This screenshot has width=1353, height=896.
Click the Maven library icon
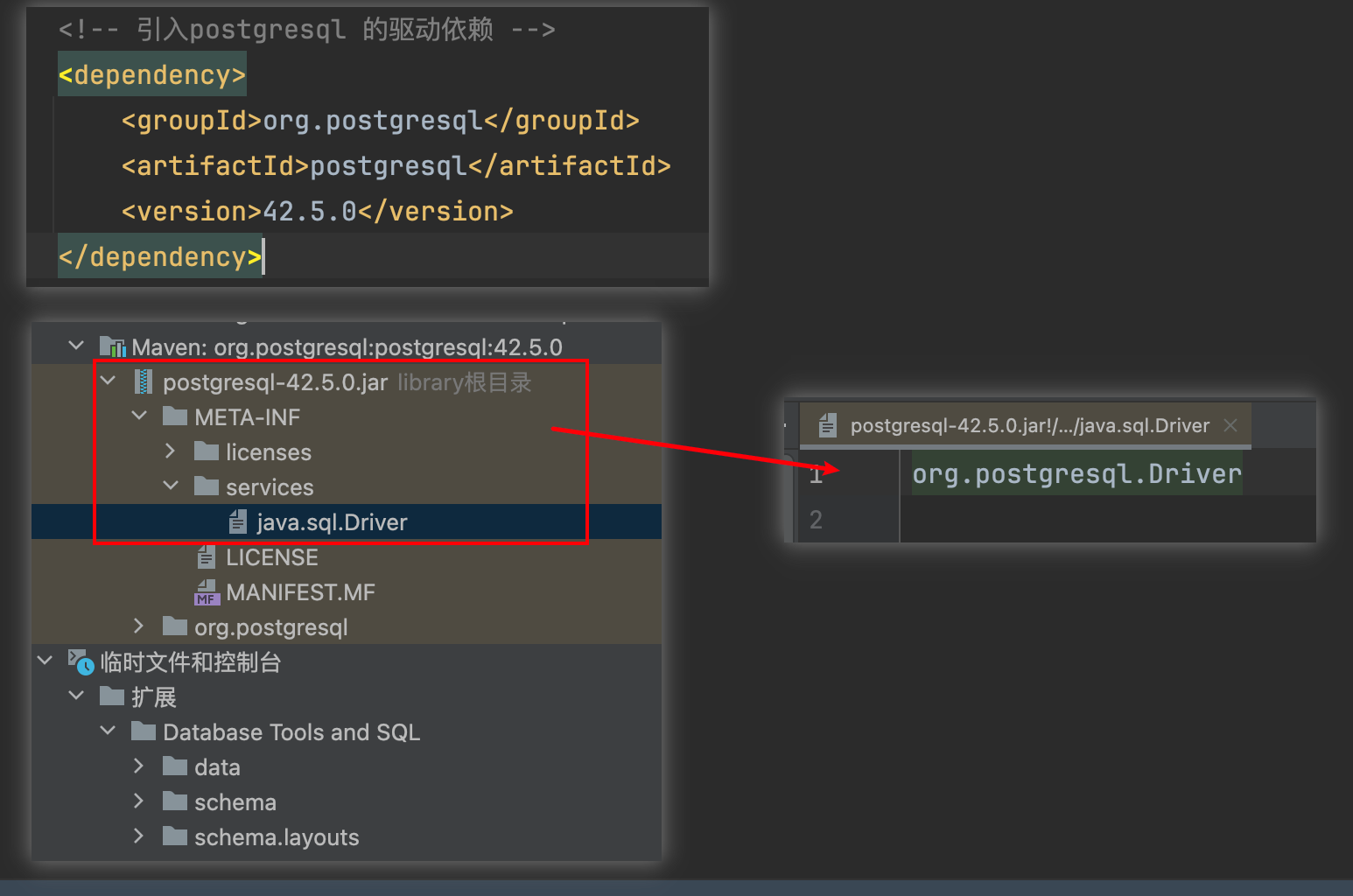tap(112, 347)
